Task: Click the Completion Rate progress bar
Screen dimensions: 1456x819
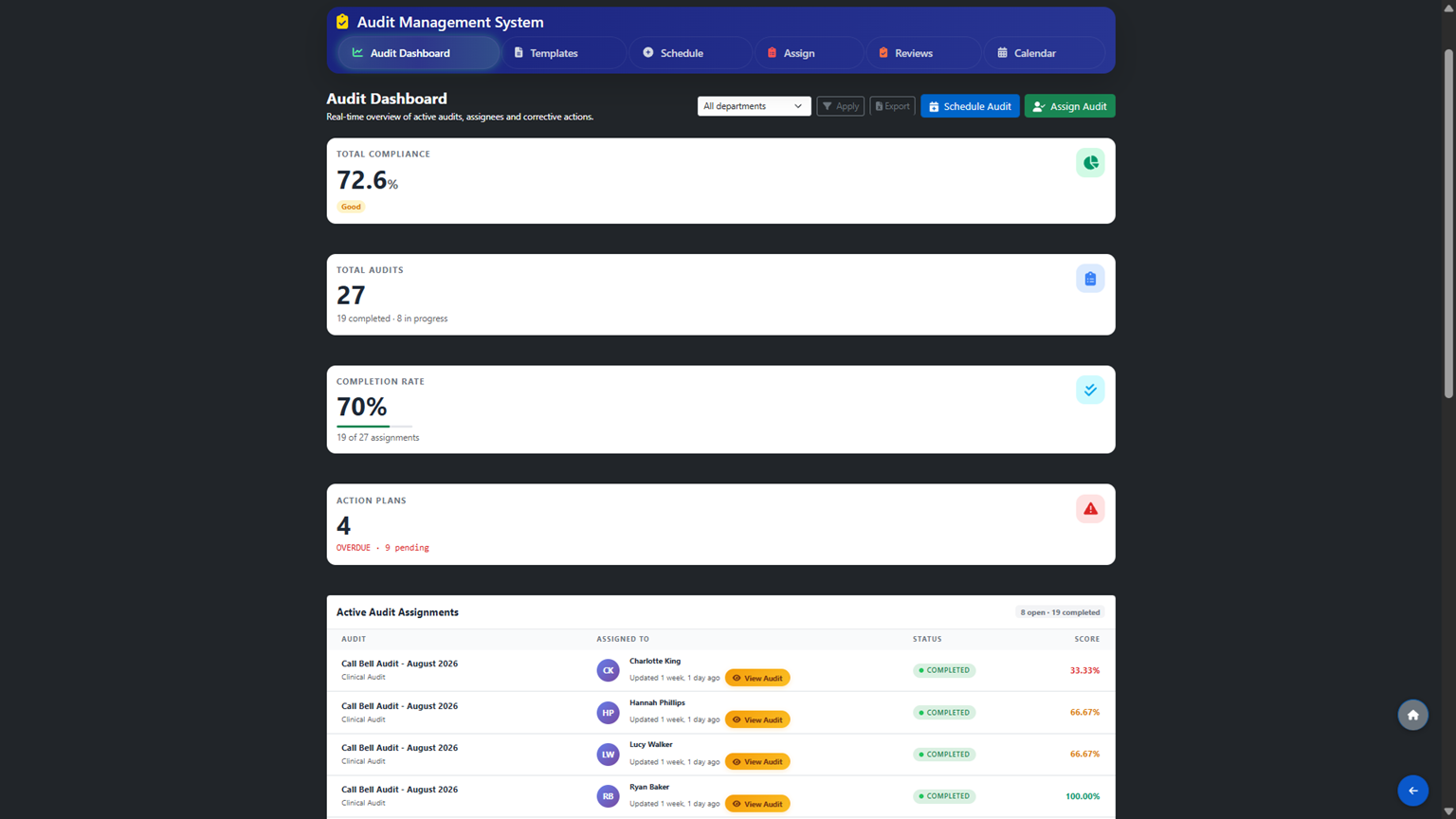Action: point(374,427)
